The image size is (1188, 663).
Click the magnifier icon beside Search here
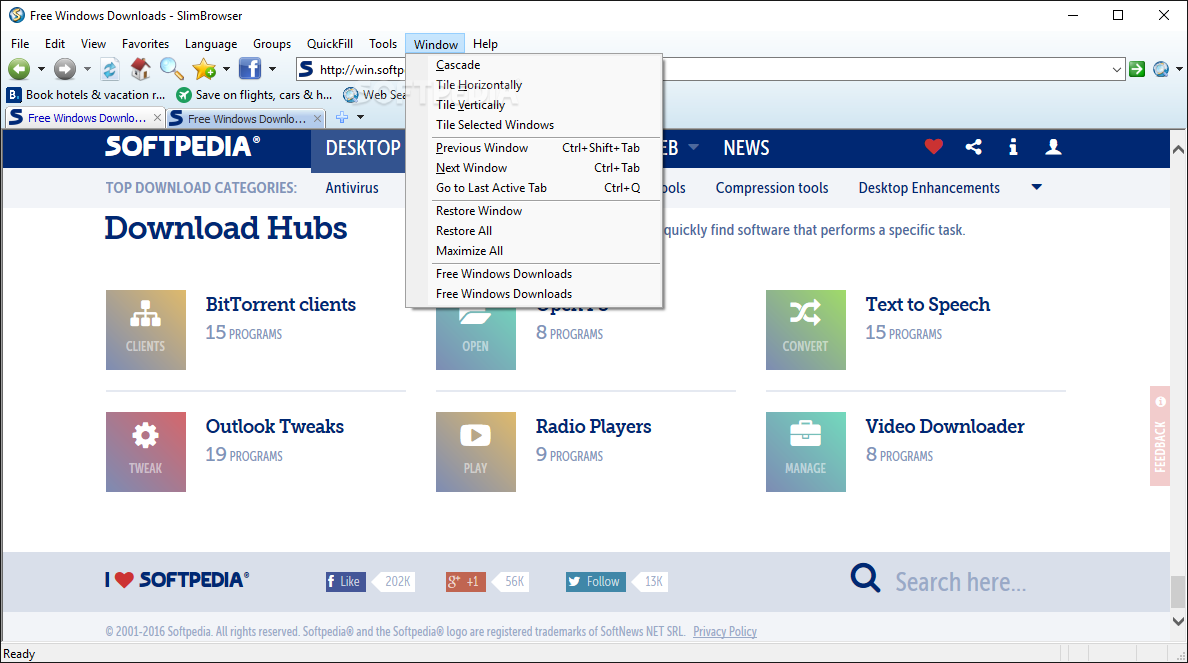(x=865, y=578)
